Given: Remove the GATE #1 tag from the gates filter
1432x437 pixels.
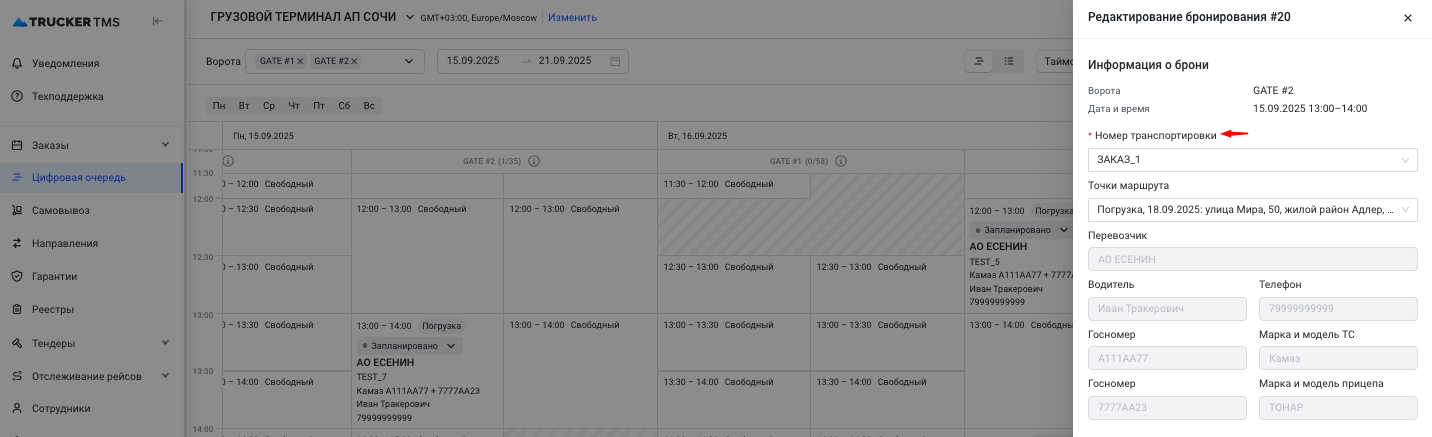Looking at the screenshot, I should [300, 61].
